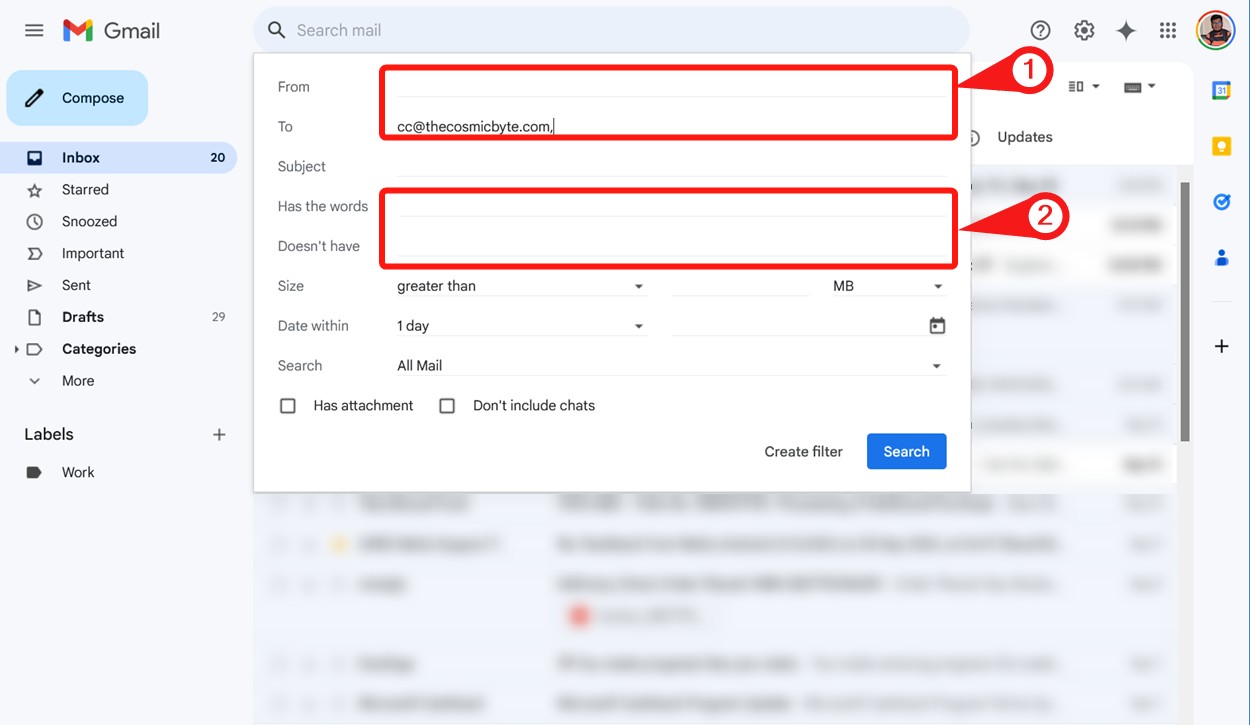Image resolution: width=1250 pixels, height=725 pixels.
Task: Open Google Calendar from the right side panel
Action: point(1221,90)
